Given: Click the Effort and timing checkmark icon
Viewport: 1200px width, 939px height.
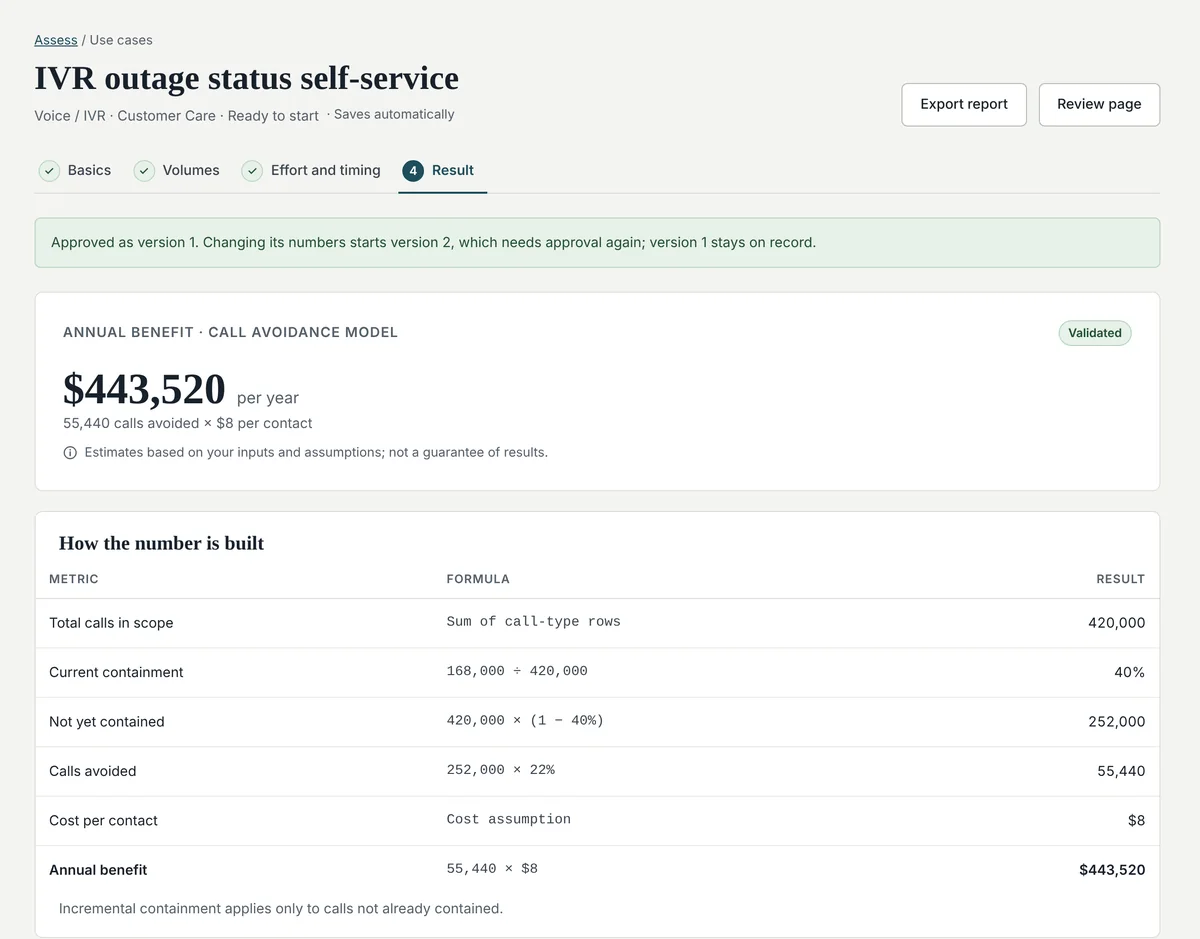Looking at the screenshot, I should point(252,171).
